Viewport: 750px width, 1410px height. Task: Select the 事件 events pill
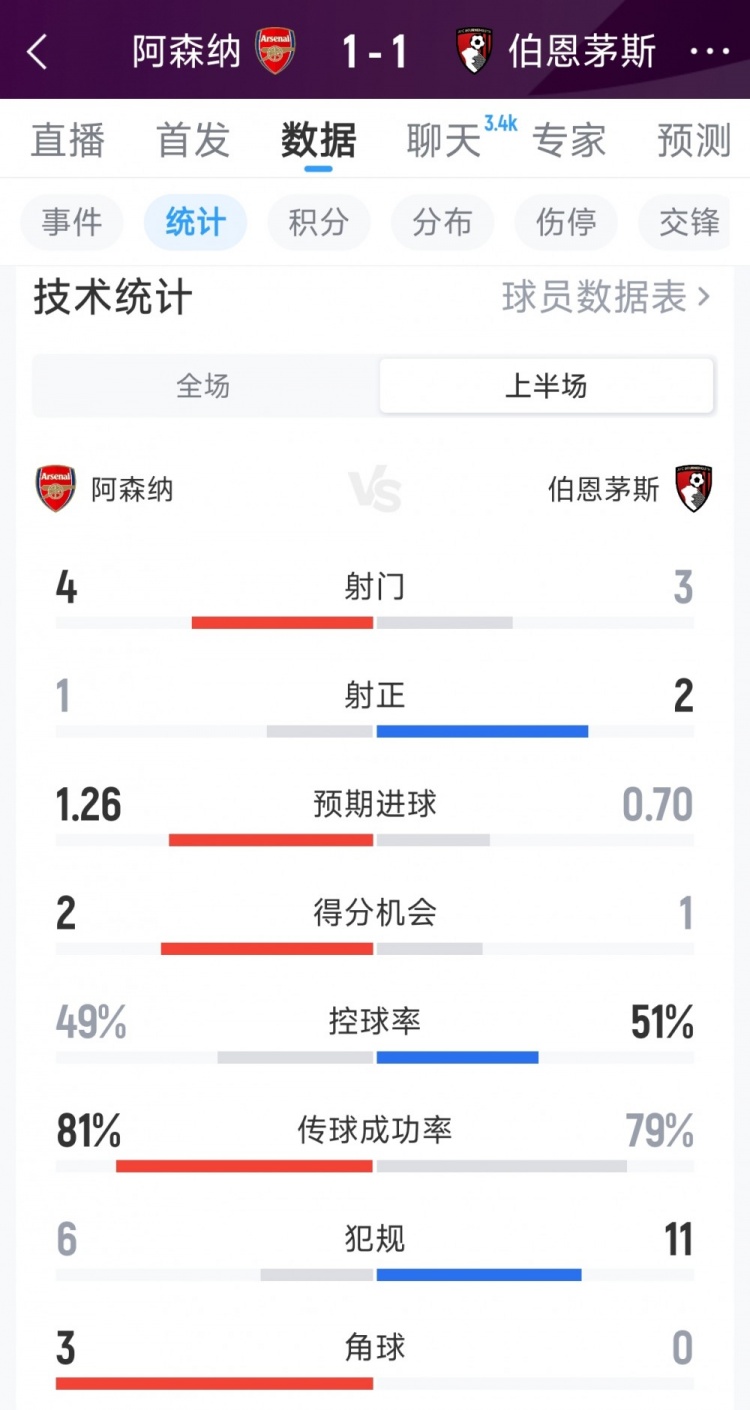[x=71, y=222]
